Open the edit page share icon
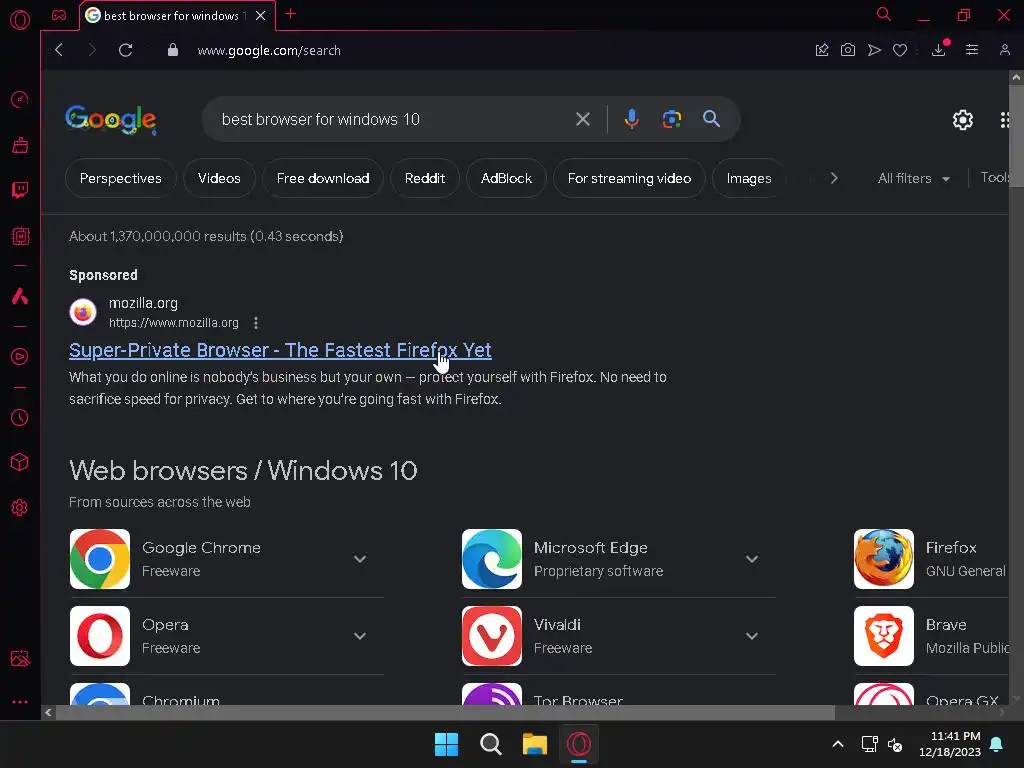The image size is (1024, 768). (822, 50)
